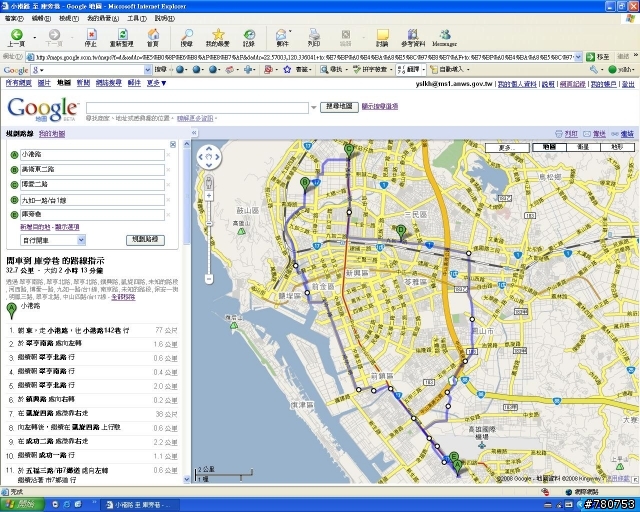Viewport: 640px width, 512px height.
Task: Click the Google toolbar bookmarks star icon
Action: click(x=287, y=70)
